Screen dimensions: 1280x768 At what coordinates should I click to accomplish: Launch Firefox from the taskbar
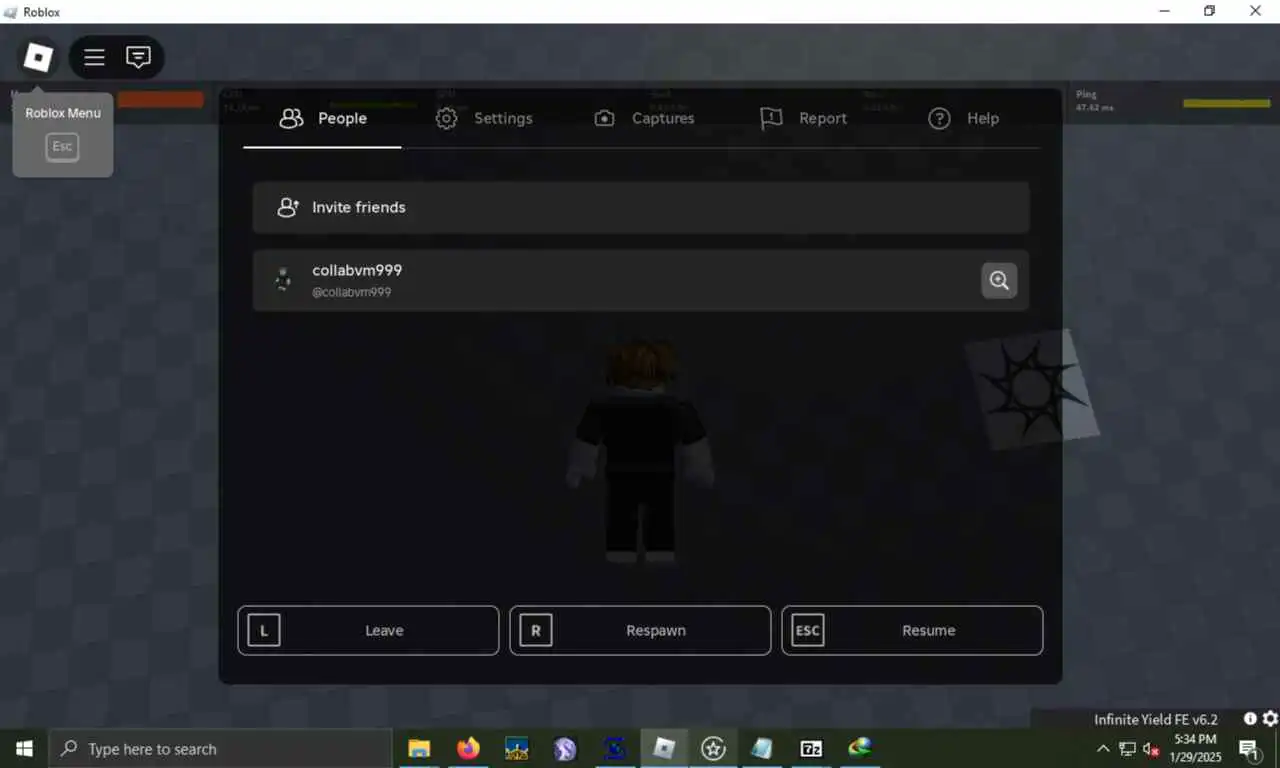tap(468, 748)
